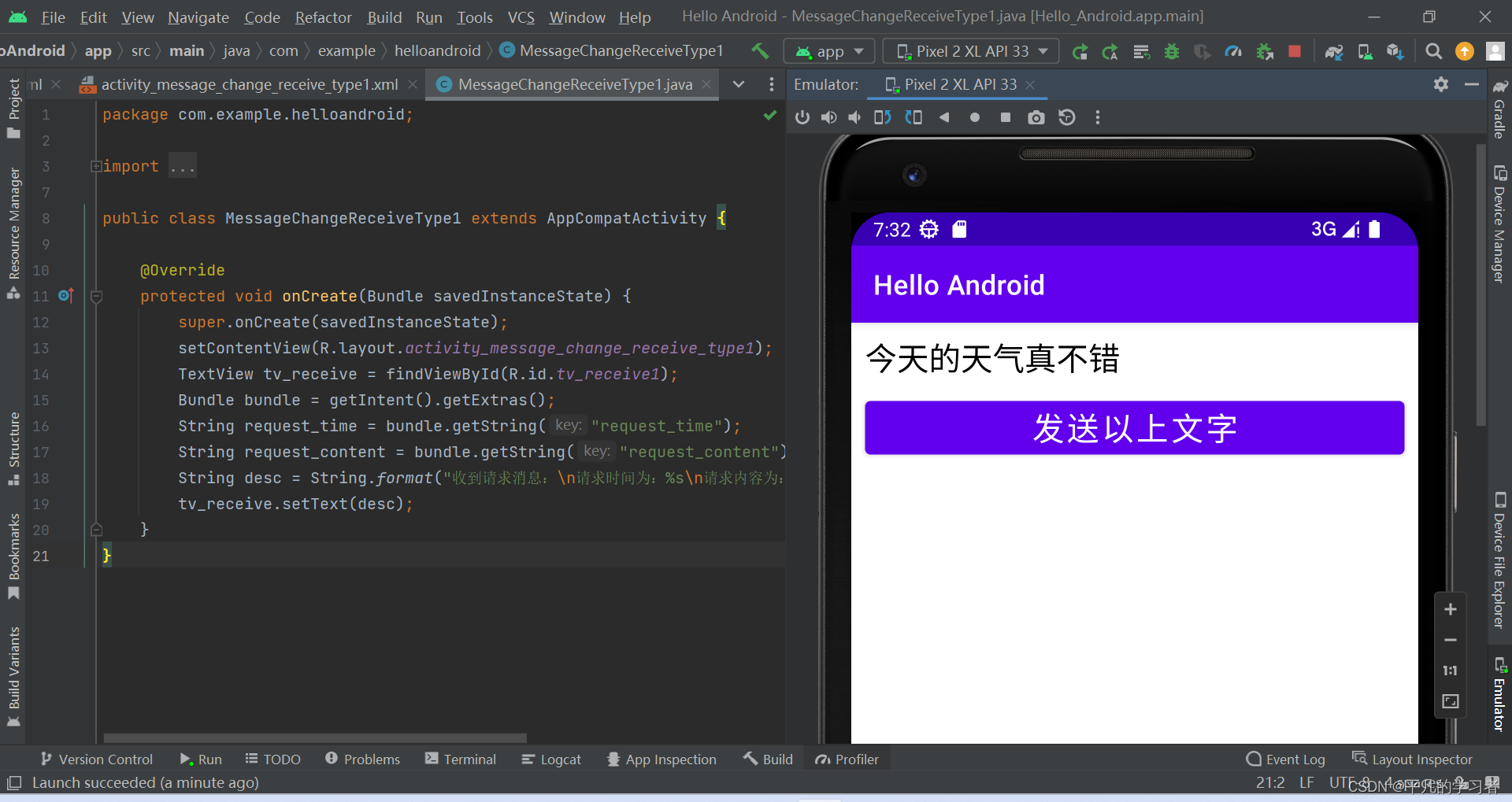Capture an emulator screenshot
1512x802 pixels.
[x=1036, y=116]
